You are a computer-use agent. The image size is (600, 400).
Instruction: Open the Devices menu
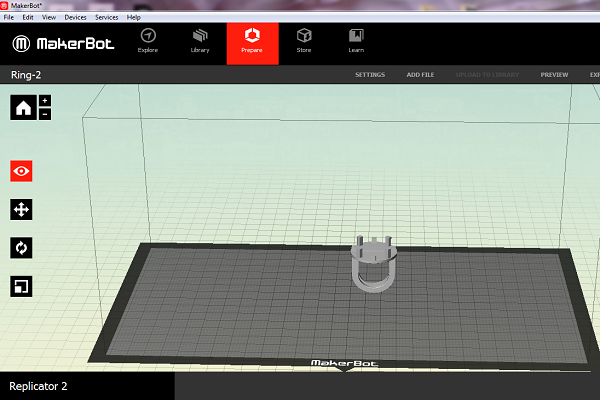click(x=75, y=17)
